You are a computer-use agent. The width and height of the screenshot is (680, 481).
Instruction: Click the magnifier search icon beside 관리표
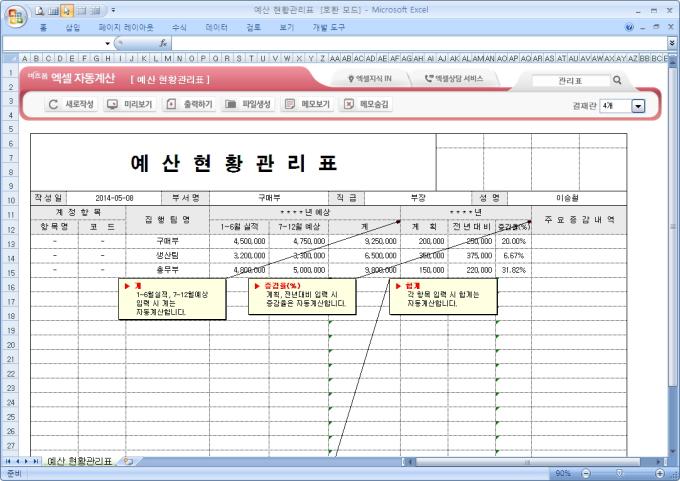617,80
